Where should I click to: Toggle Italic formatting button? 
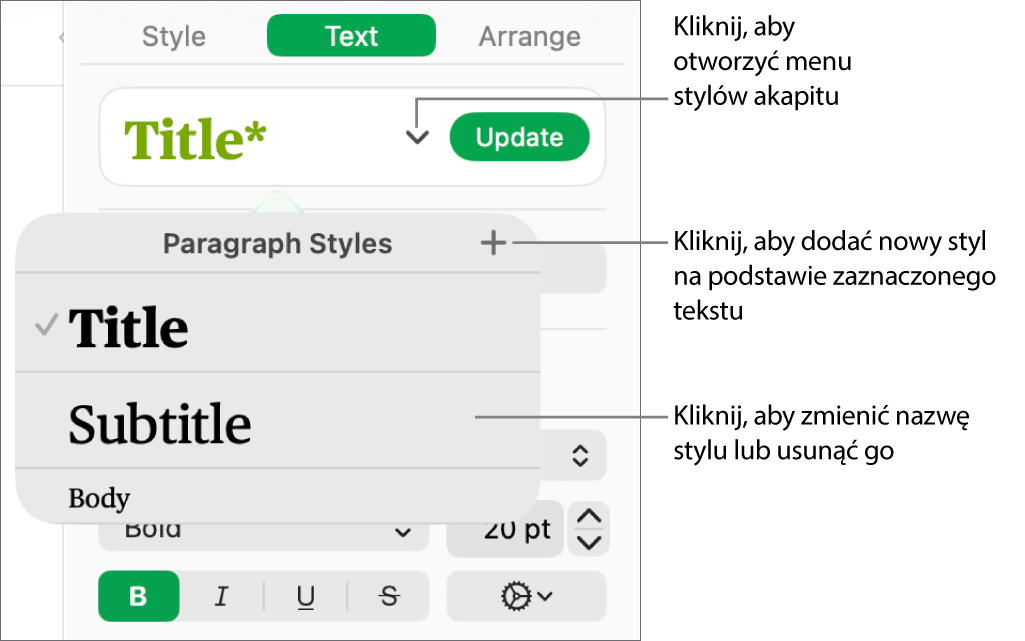pos(222,596)
